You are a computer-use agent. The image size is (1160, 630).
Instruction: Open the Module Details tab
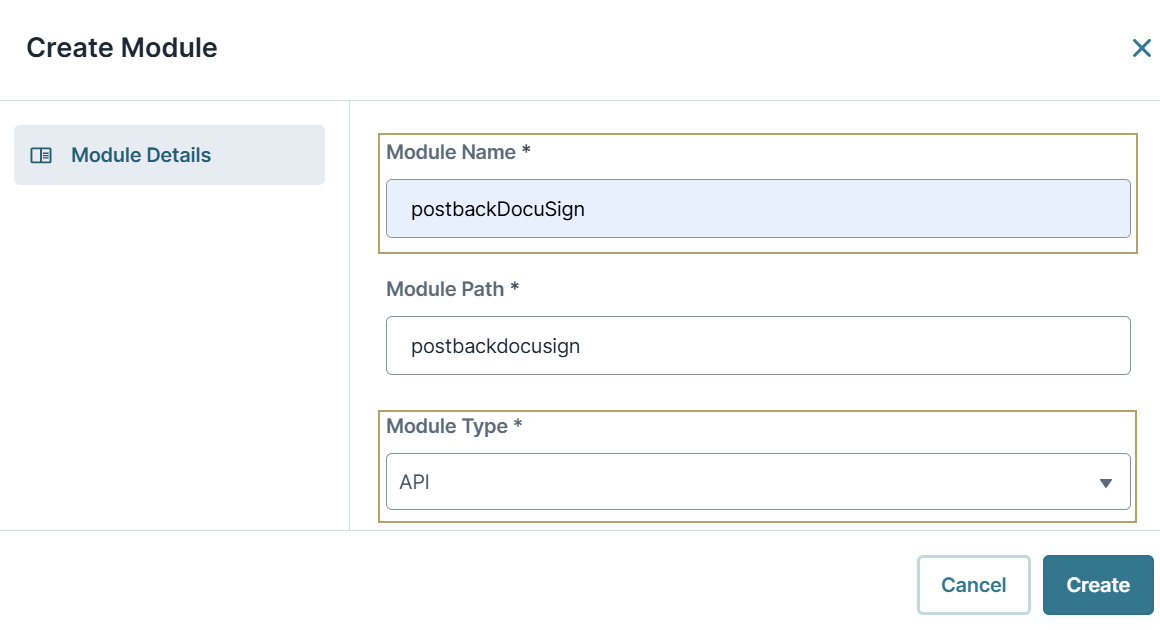[169, 155]
